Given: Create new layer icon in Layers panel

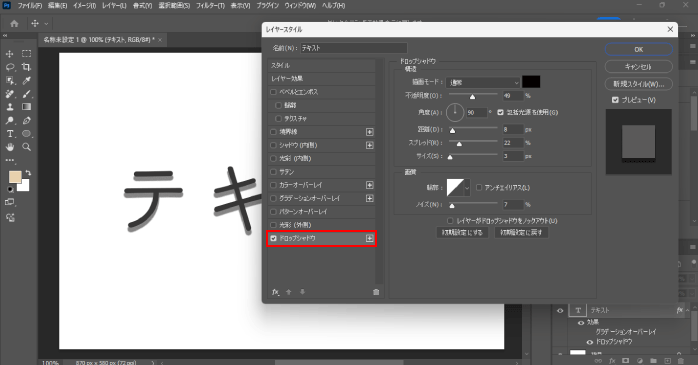Looking at the screenshot, I should click(667, 361).
